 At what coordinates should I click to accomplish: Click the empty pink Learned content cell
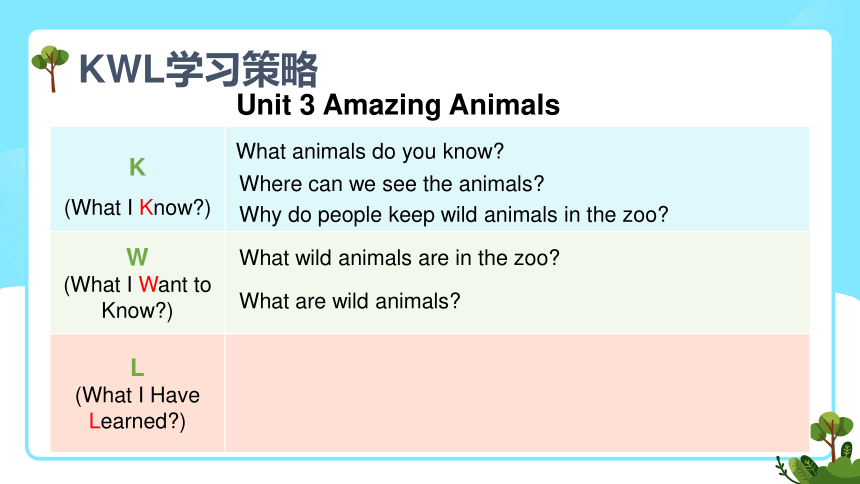517,393
